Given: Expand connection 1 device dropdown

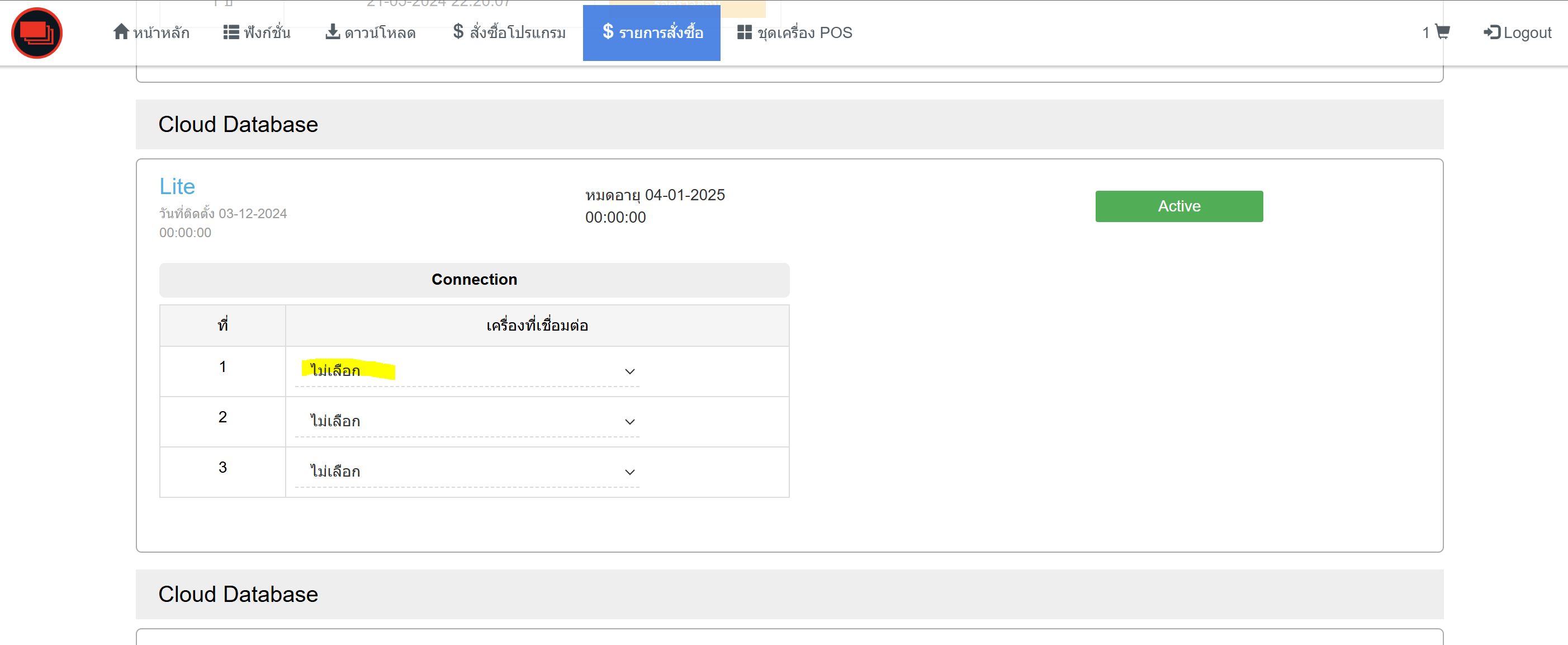Looking at the screenshot, I should coord(467,371).
